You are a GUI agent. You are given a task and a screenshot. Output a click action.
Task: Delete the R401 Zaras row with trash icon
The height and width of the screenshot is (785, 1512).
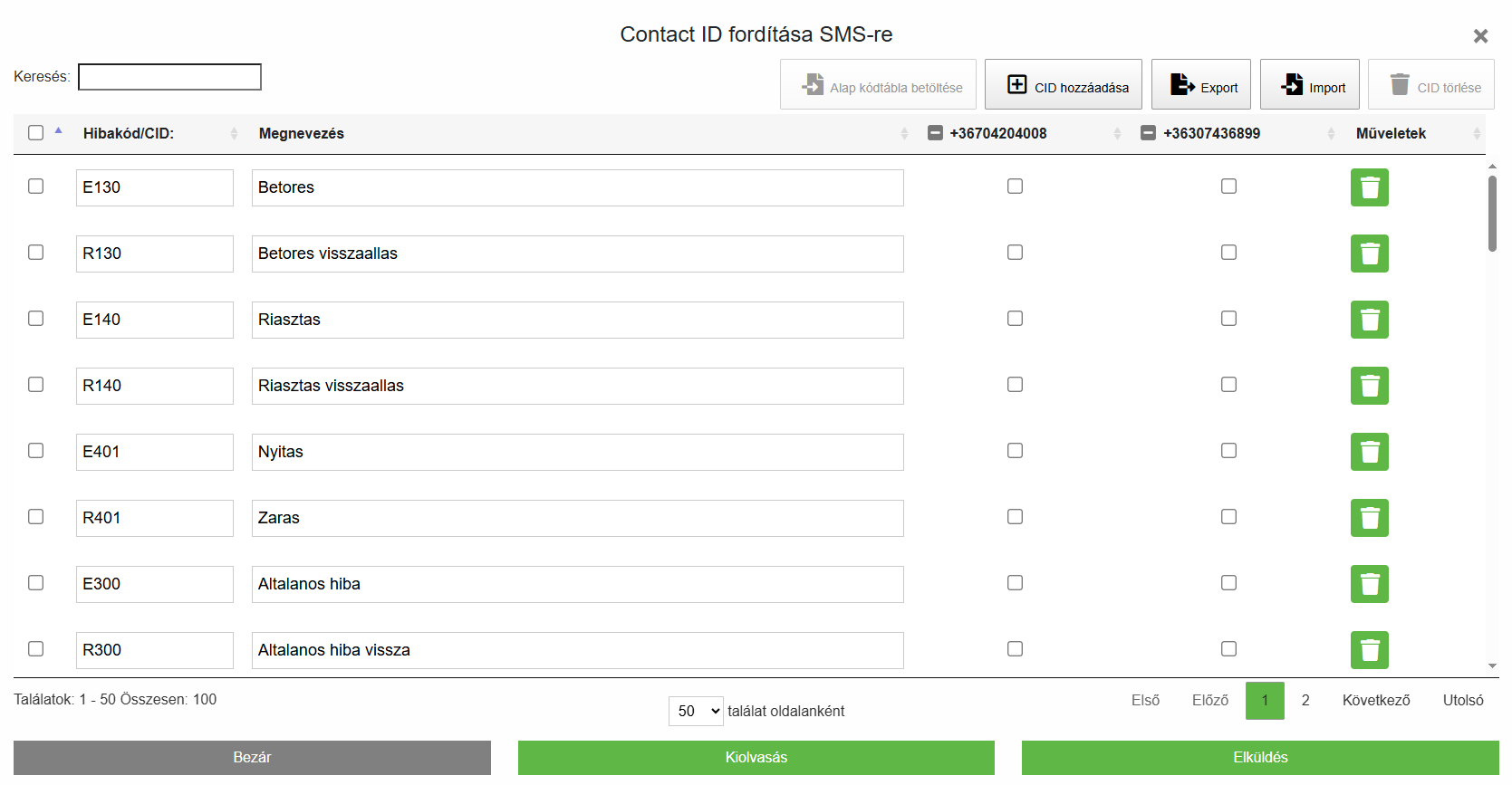point(1369,518)
